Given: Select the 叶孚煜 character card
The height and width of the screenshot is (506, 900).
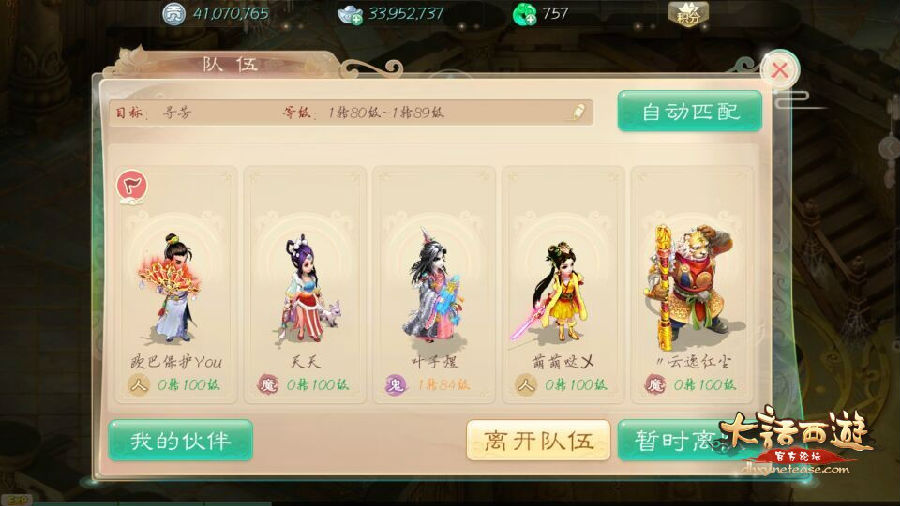Looking at the screenshot, I should pos(434,285).
